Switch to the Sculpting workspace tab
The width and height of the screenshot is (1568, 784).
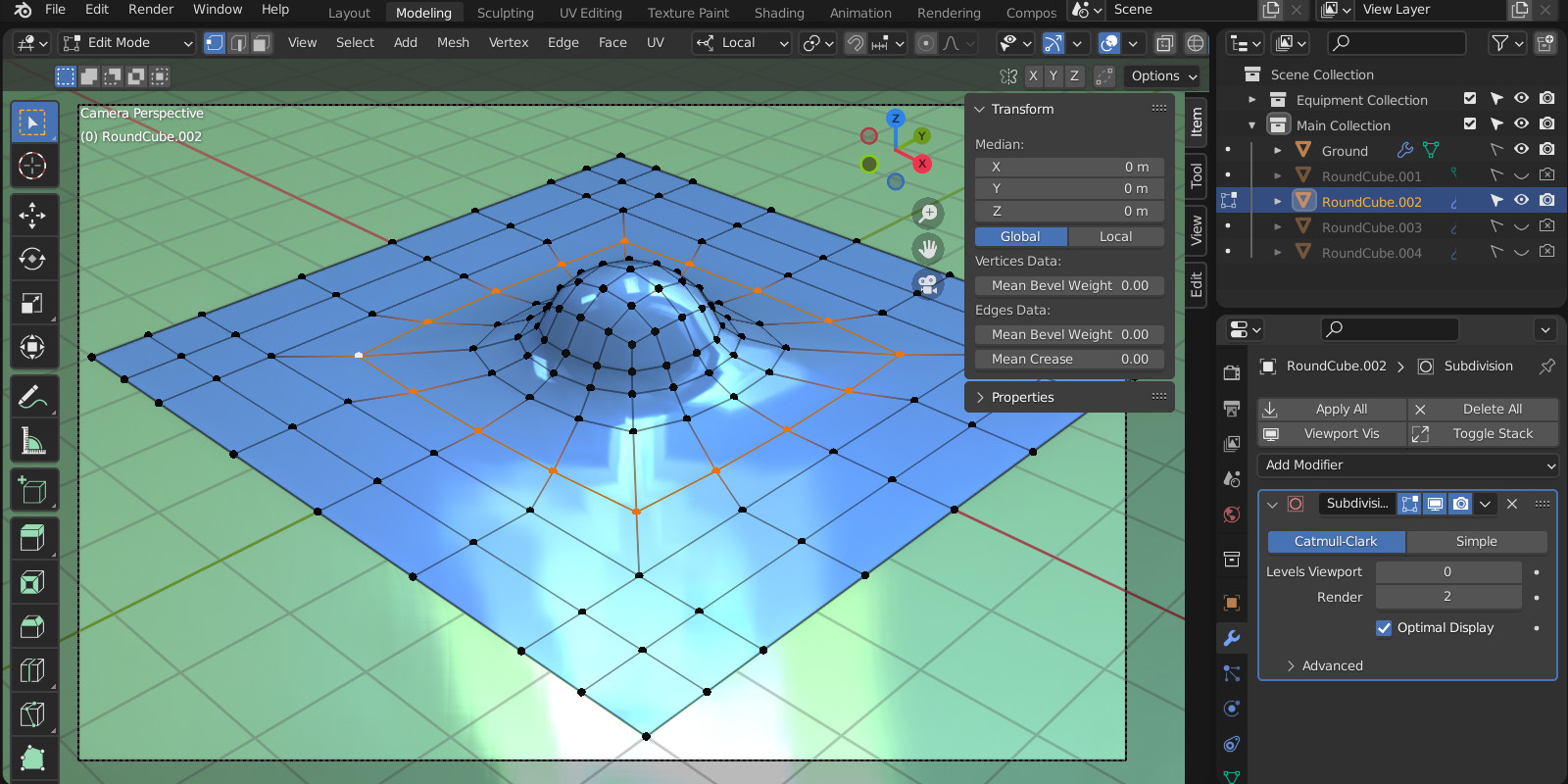click(x=505, y=13)
